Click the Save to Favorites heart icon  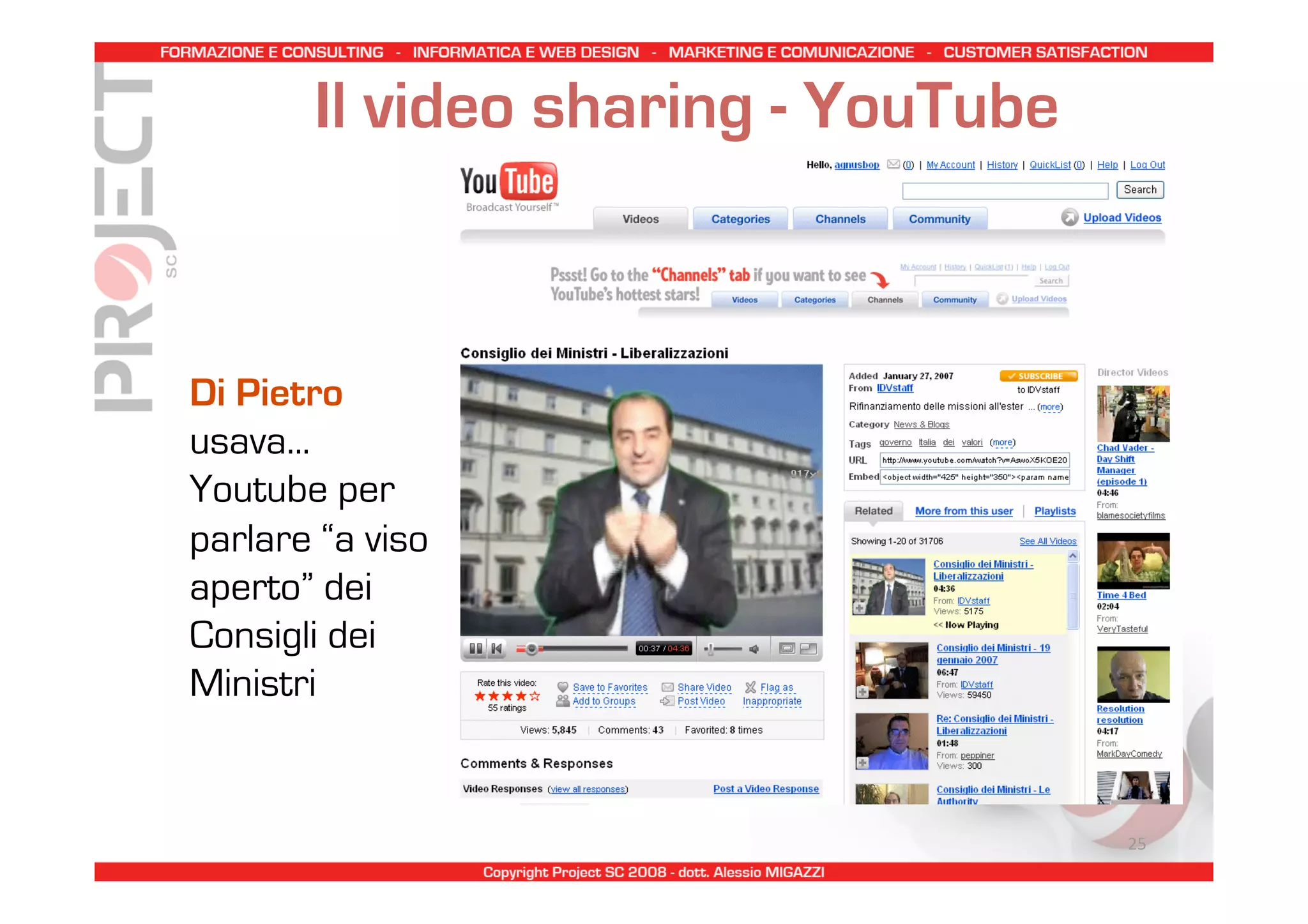point(563,687)
